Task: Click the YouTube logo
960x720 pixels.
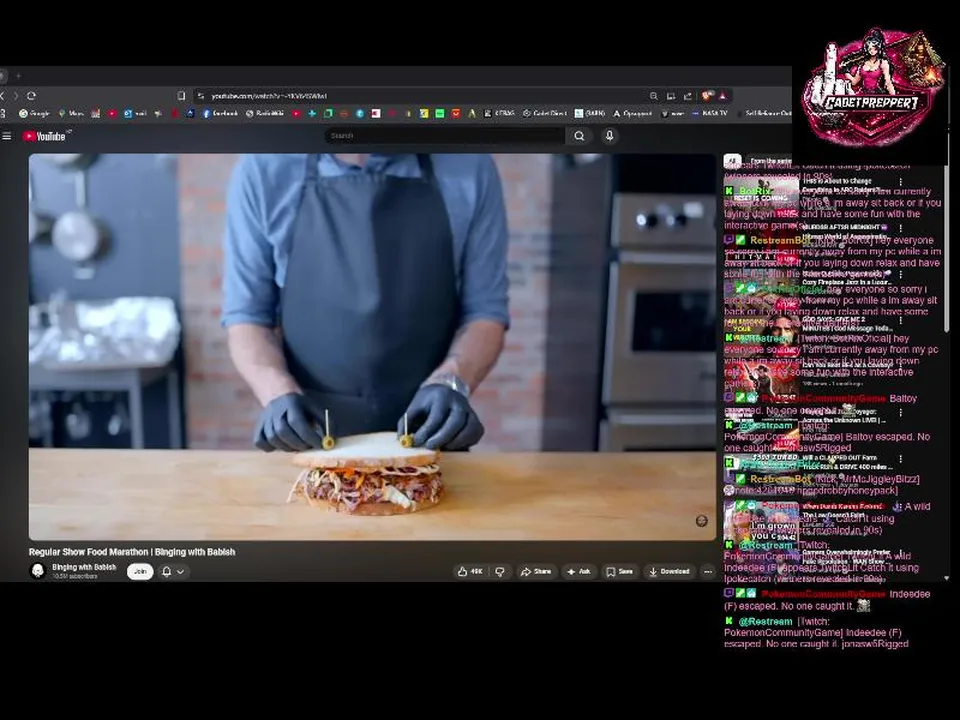Action: click(x=45, y=136)
